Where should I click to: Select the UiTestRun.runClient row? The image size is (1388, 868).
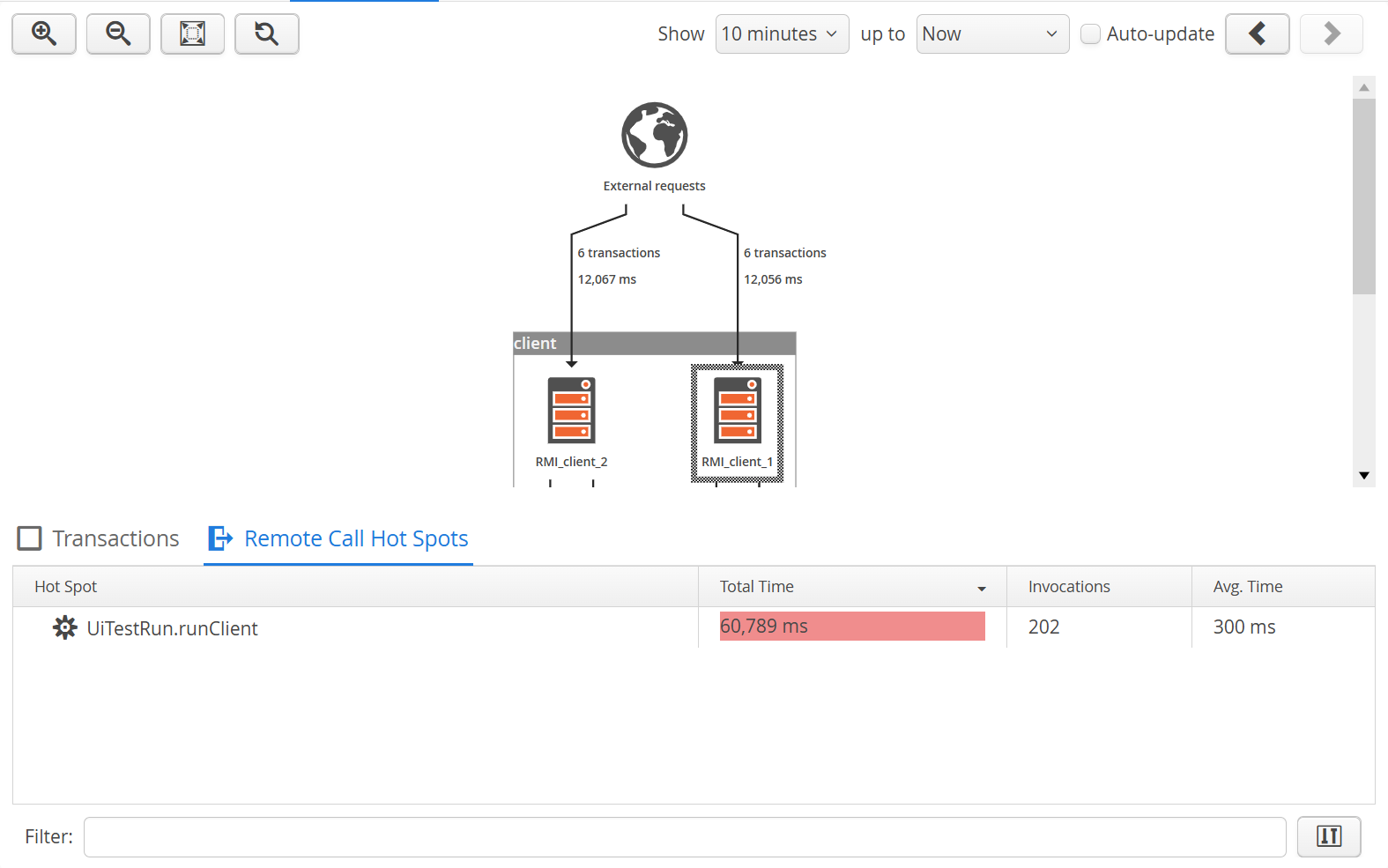pyautogui.click(x=694, y=627)
